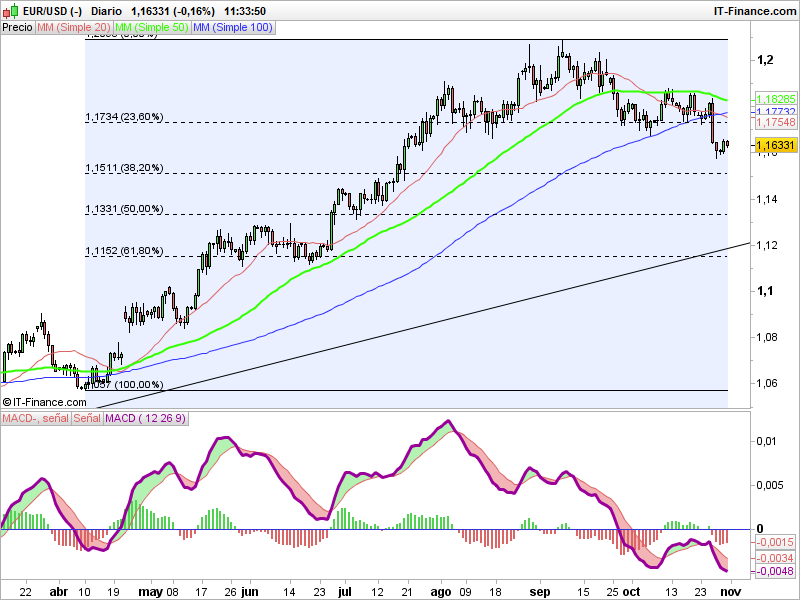Click the 1,1511 (38,20%) Fibonacci label
The image size is (800, 600).
pyautogui.click(x=124, y=168)
